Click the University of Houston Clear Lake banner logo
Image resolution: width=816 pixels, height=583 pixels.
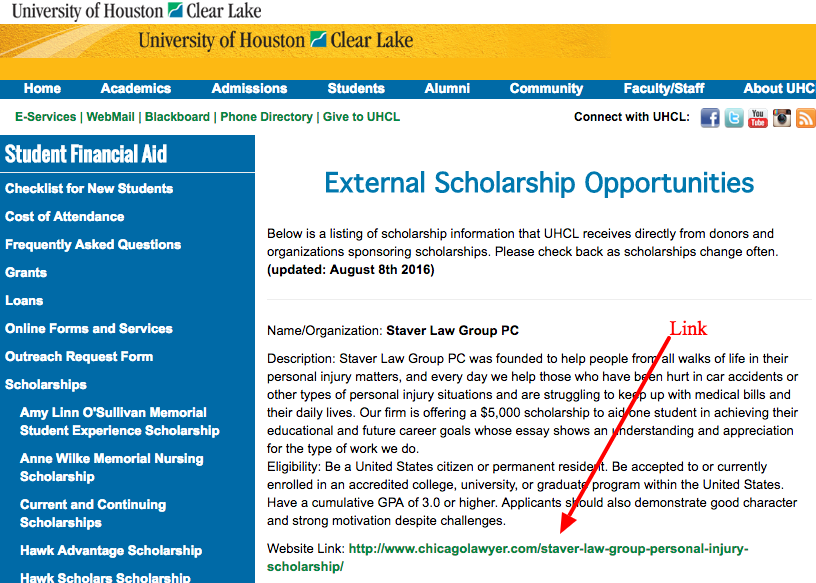pyautogui.click(x=276, y=40)
